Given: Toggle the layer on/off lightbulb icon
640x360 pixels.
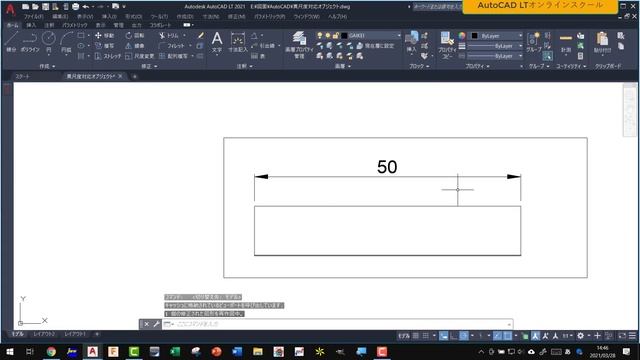Looking at the screenshot, I should pyautogui.click(x=320, y=36).
